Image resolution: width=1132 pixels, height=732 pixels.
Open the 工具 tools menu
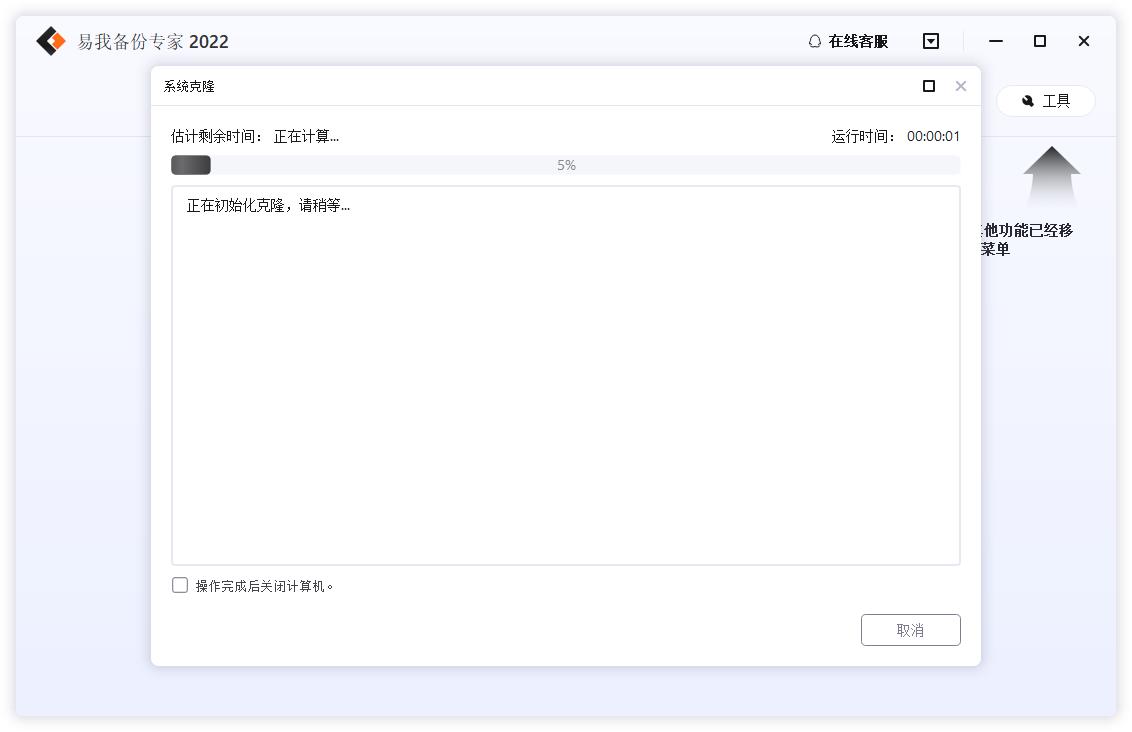click(x=1046, y=100)
